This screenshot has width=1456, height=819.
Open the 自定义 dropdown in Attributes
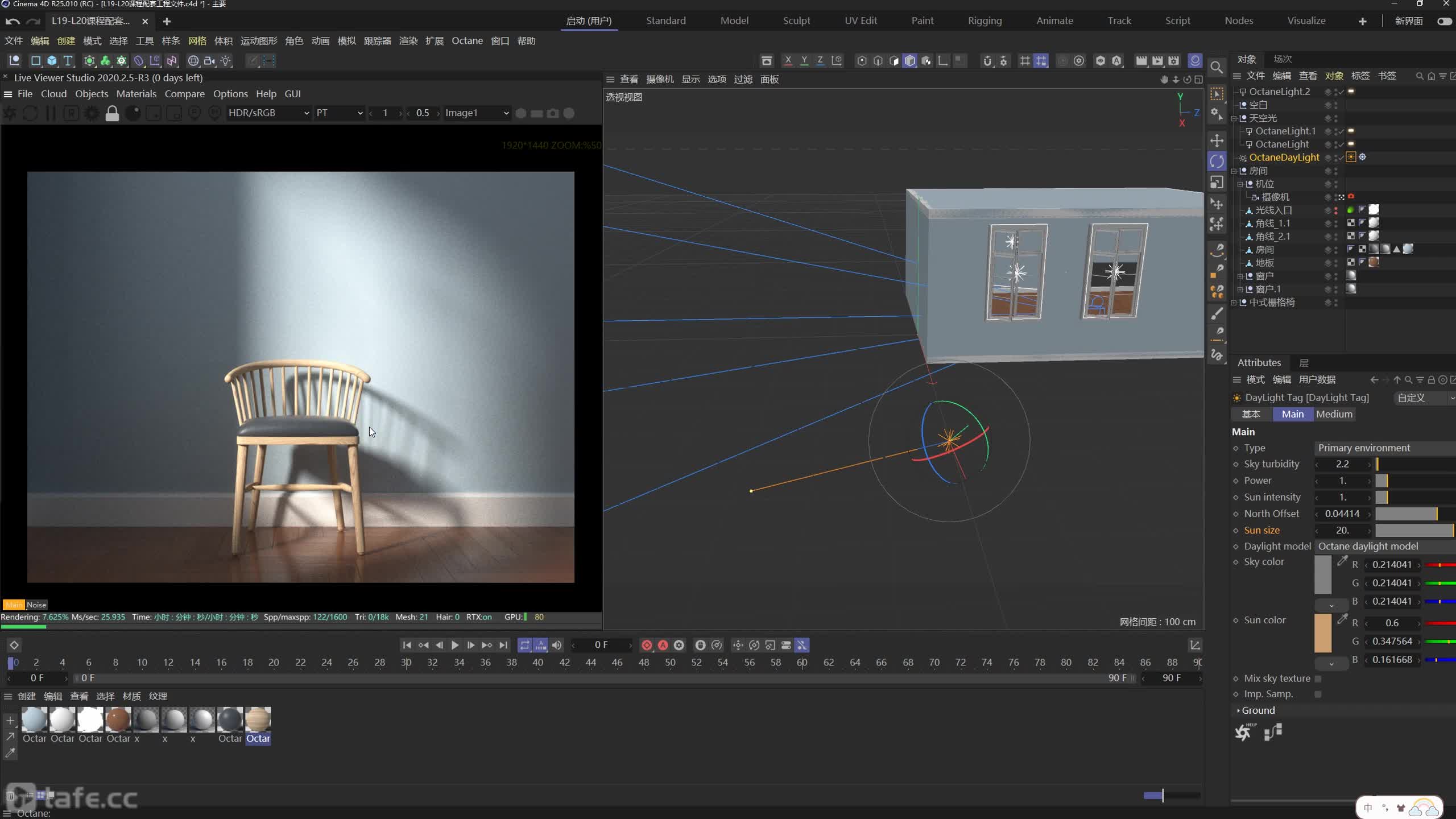(1424, 398)
